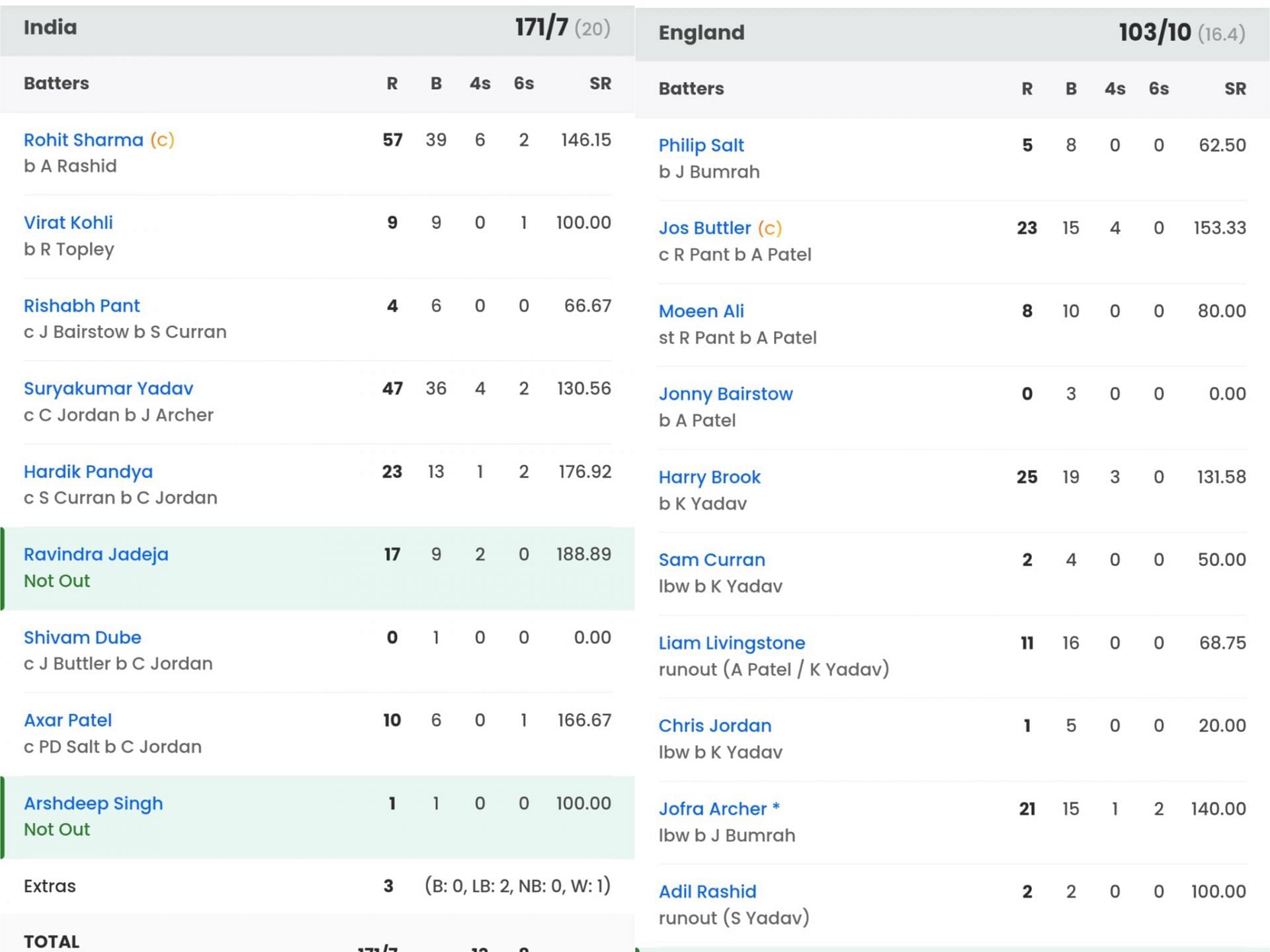Select 'lbw b K Yadav' under Chris Jordan

pos(720,752)
